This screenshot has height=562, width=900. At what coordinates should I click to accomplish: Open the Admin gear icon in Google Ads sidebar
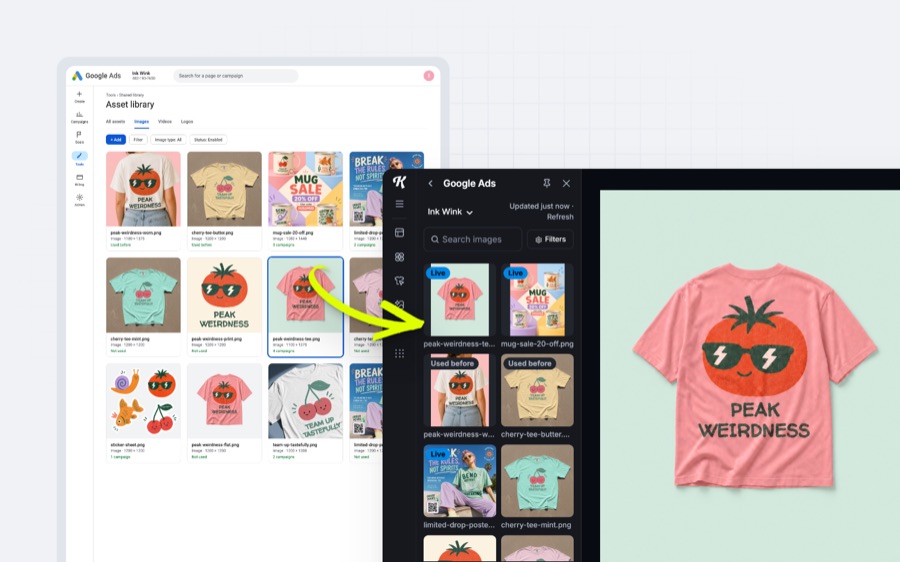(79, 197)
